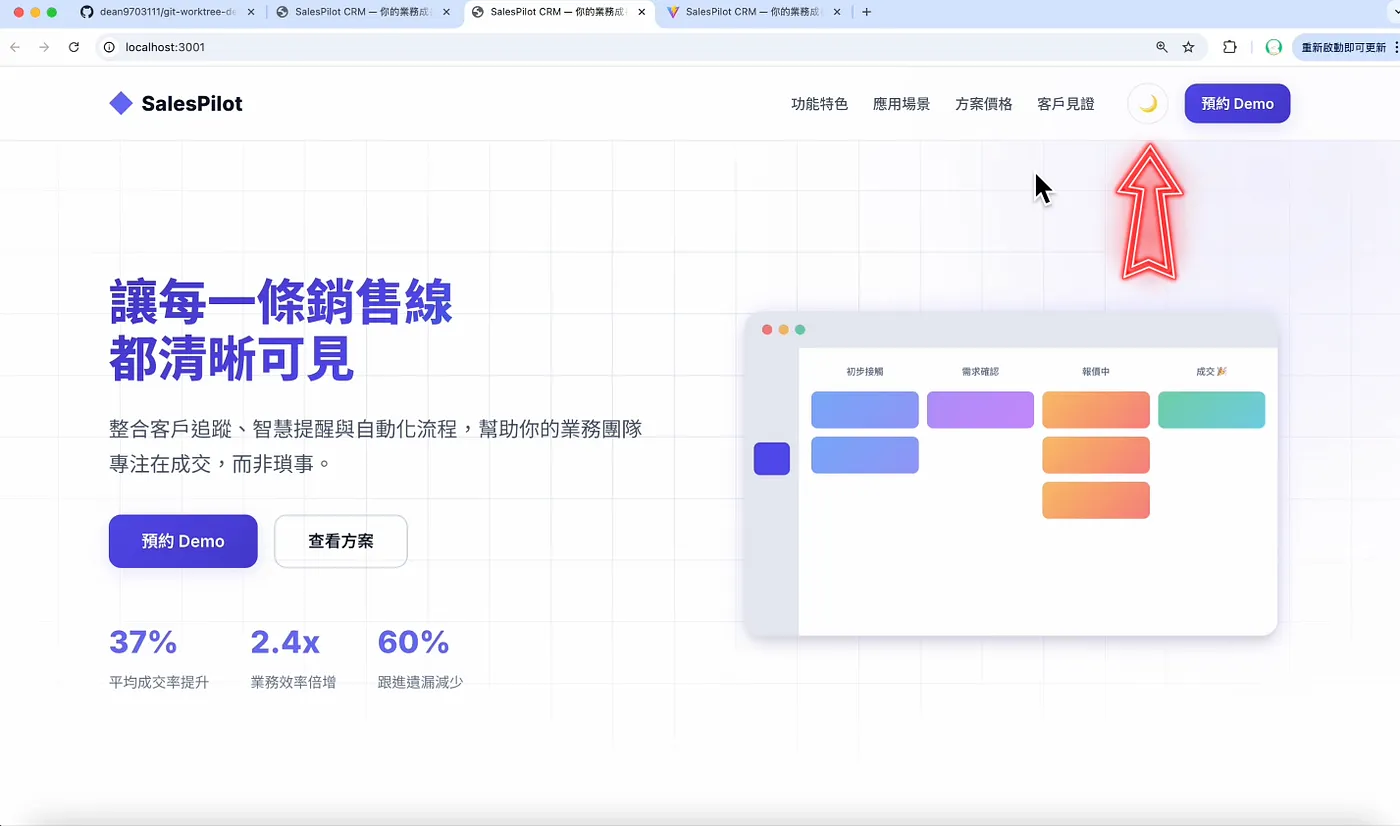Viewport: 1400px width, 826px height.
Task: Open the browser extensions puzzle icon
Action: 1230,47
